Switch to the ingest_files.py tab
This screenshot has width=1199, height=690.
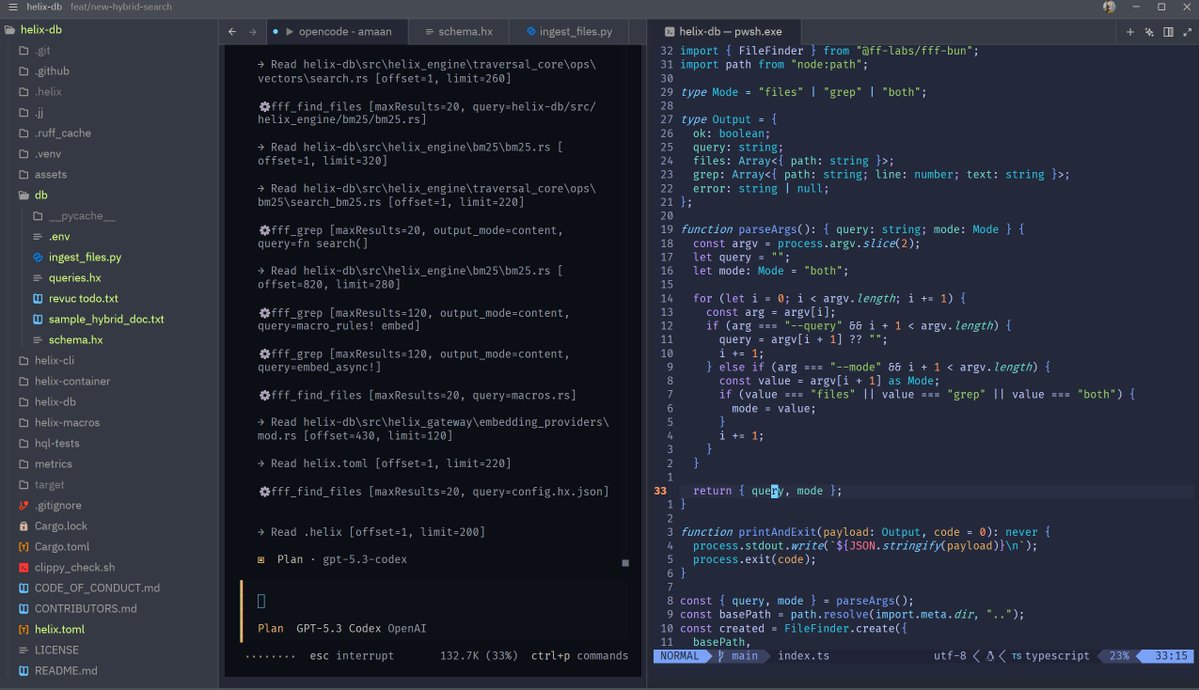(x=570, y=31)
